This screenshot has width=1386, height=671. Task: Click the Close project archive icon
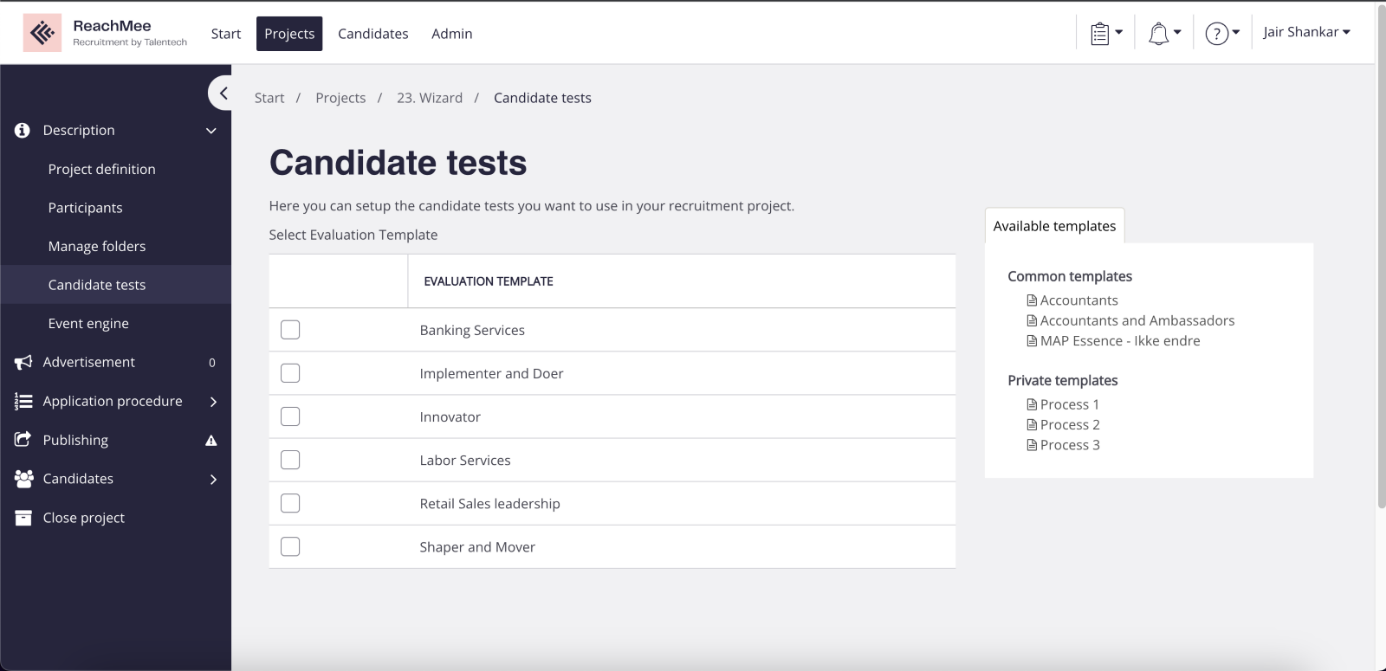23,518
